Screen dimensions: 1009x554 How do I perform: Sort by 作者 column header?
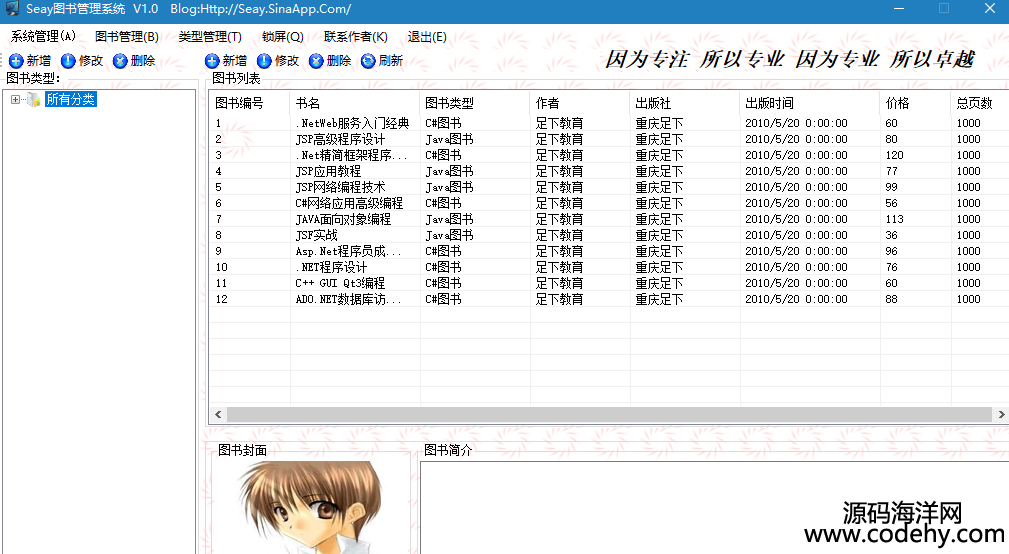click(x=580, y=103)
